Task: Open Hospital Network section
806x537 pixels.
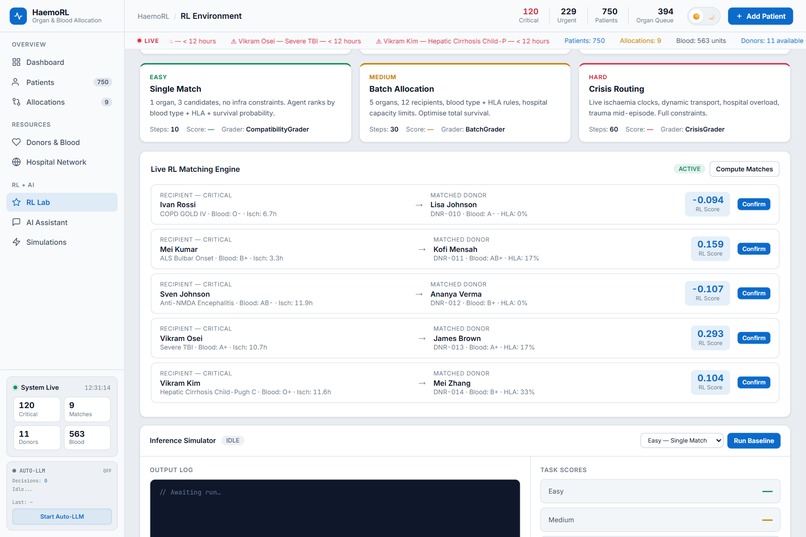Action: point(62,162)
